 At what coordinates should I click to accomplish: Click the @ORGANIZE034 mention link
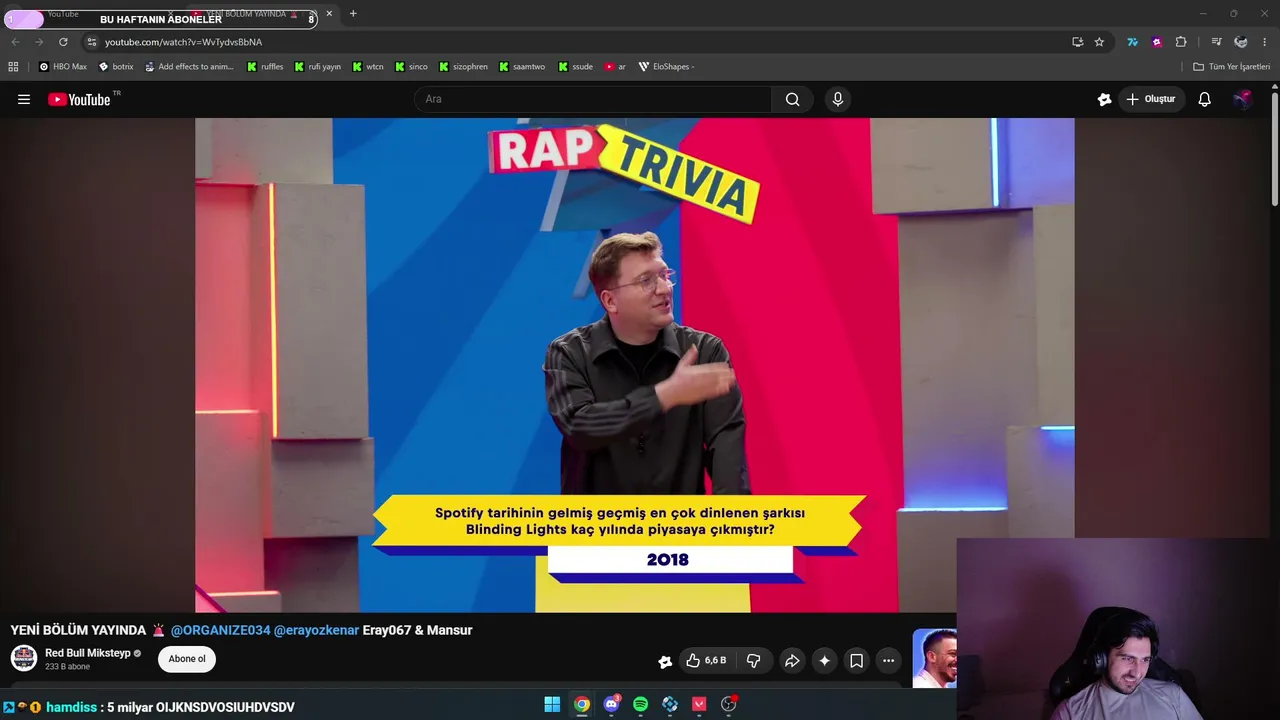[220, 630]
